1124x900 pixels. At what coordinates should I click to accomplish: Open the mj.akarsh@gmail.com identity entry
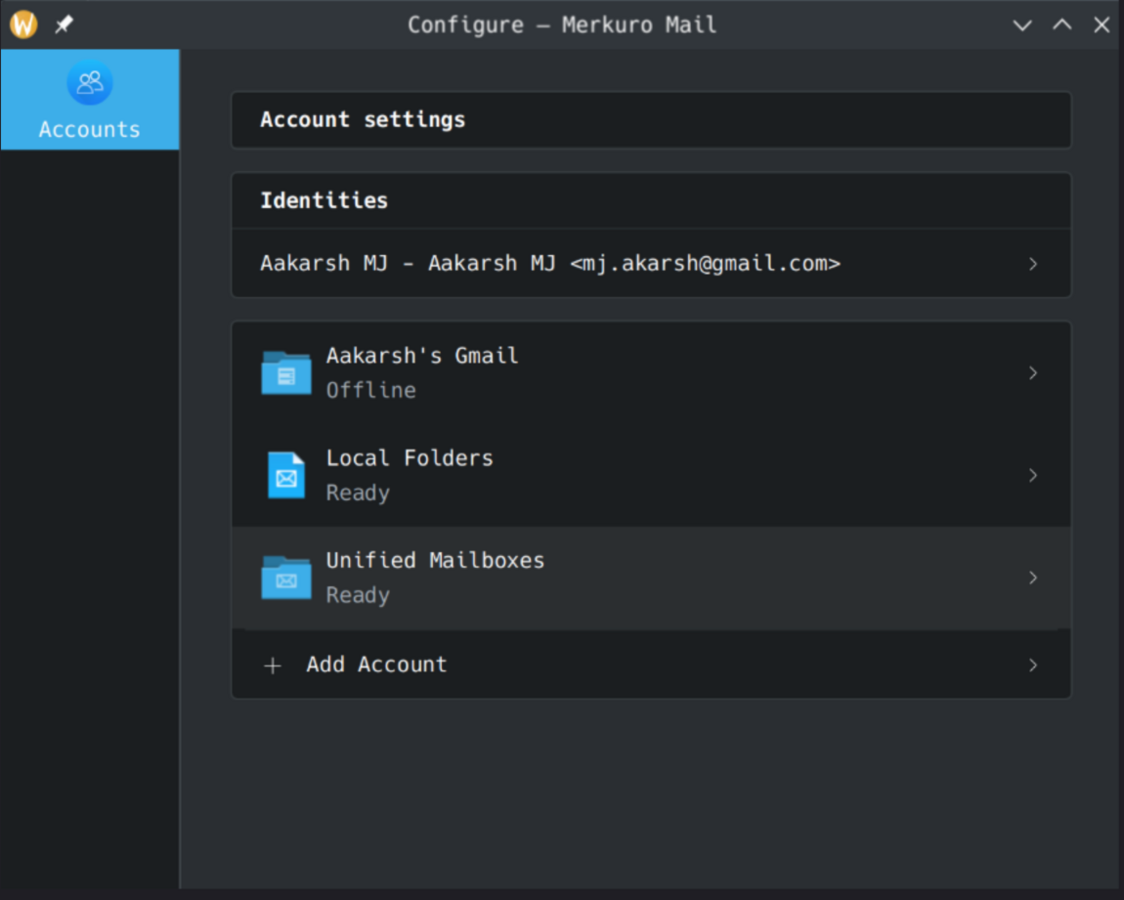550,264
